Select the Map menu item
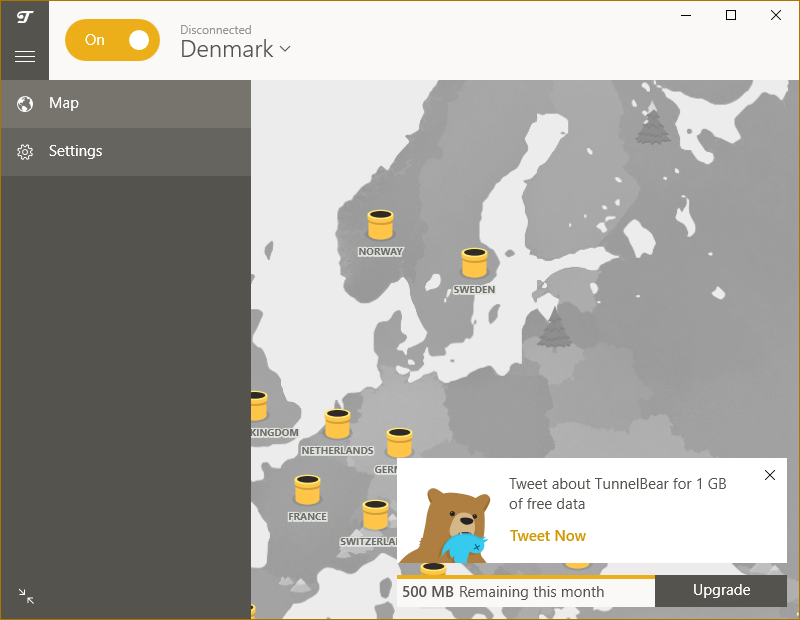The image size is (800, 620). [126, 104]
